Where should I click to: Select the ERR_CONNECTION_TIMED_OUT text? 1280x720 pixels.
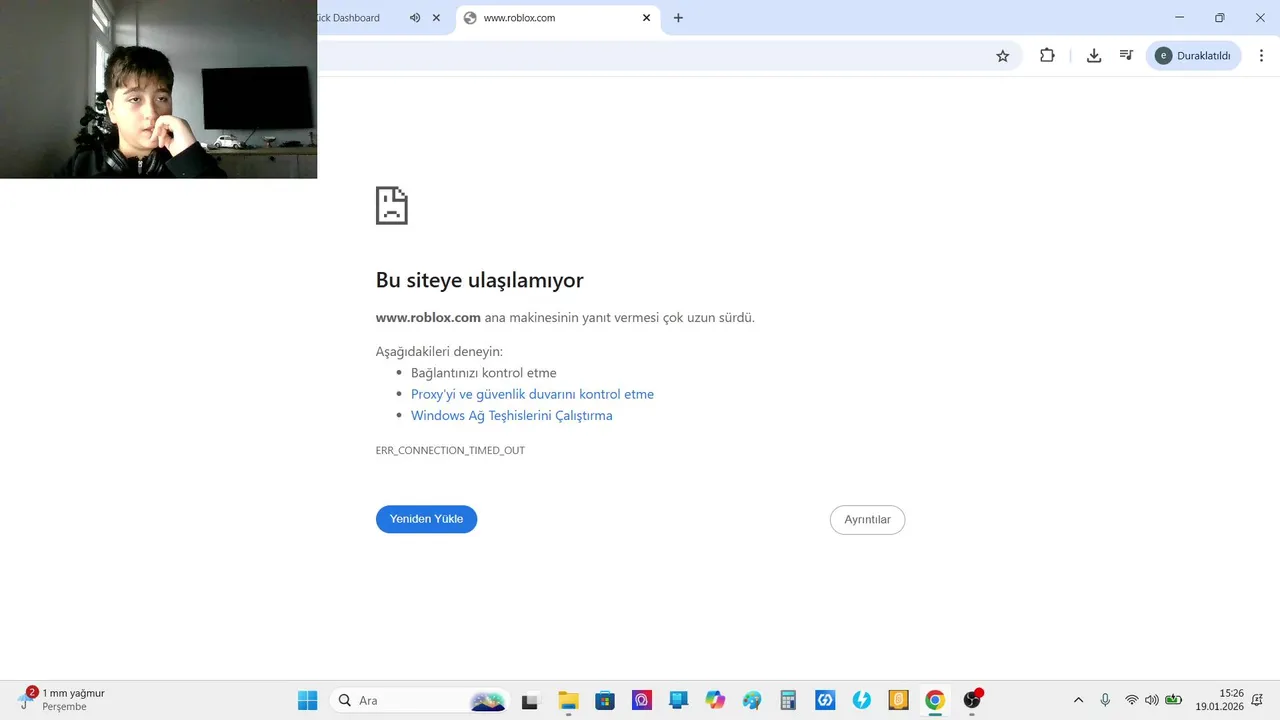pyautogui.click(x=450, y=450)
